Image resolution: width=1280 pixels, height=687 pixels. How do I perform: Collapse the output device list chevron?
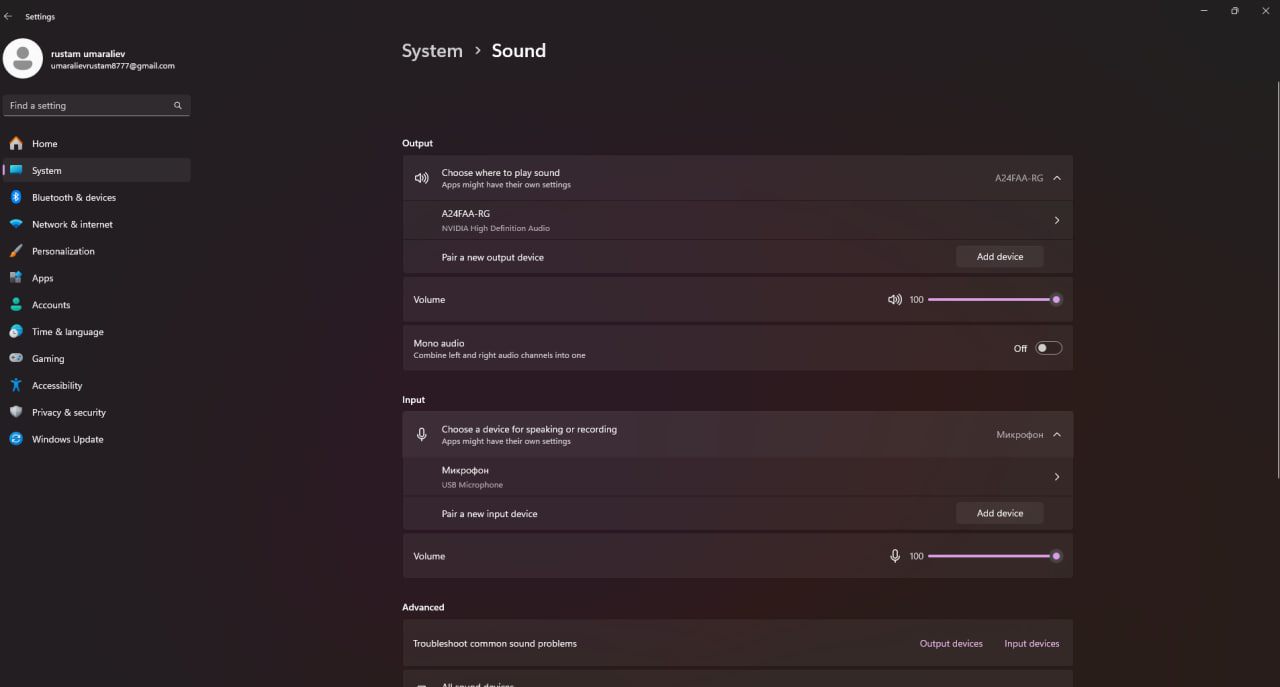tap(1057, 178)
